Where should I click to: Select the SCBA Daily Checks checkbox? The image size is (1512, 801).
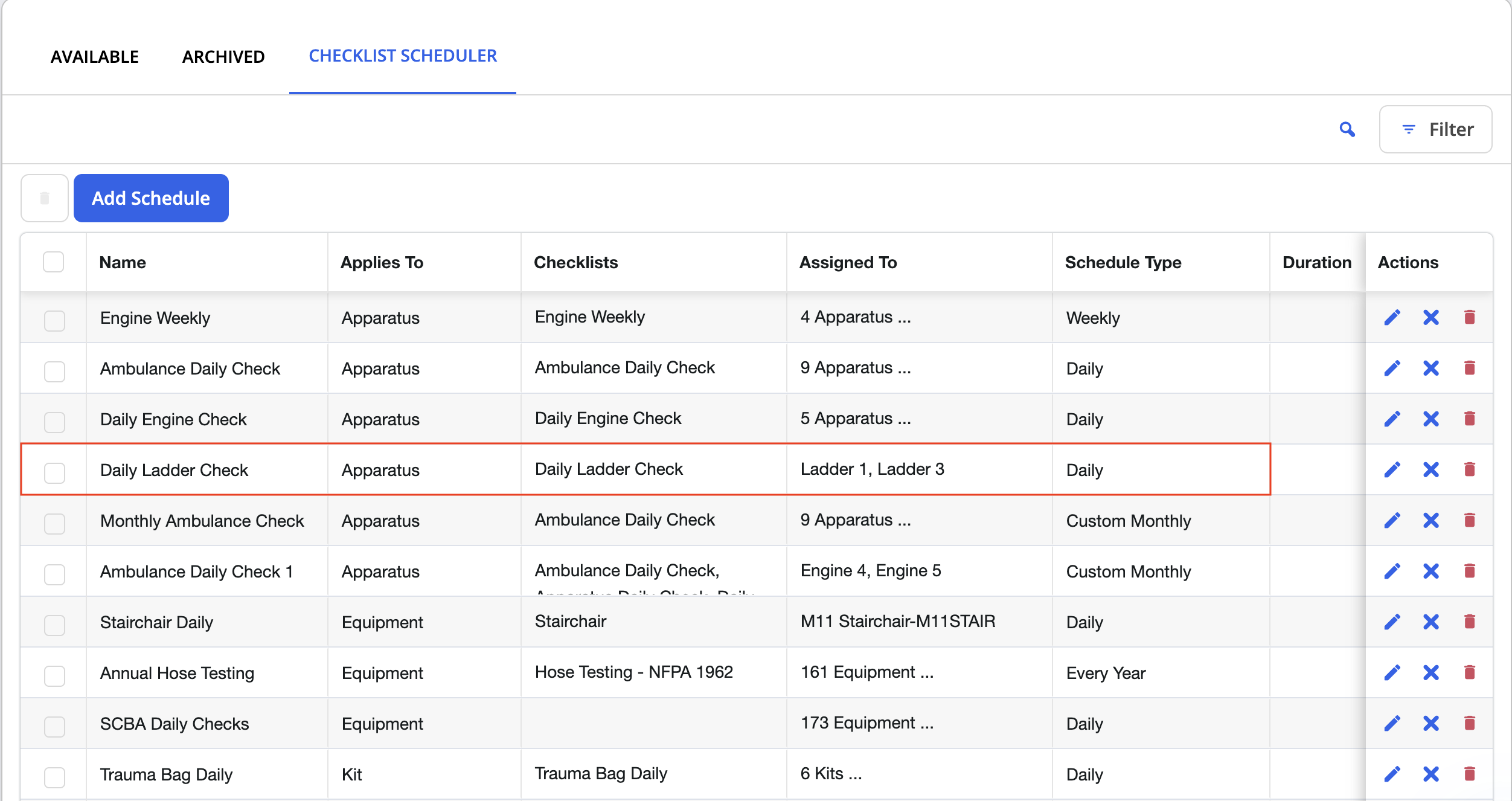coord(54,726)
